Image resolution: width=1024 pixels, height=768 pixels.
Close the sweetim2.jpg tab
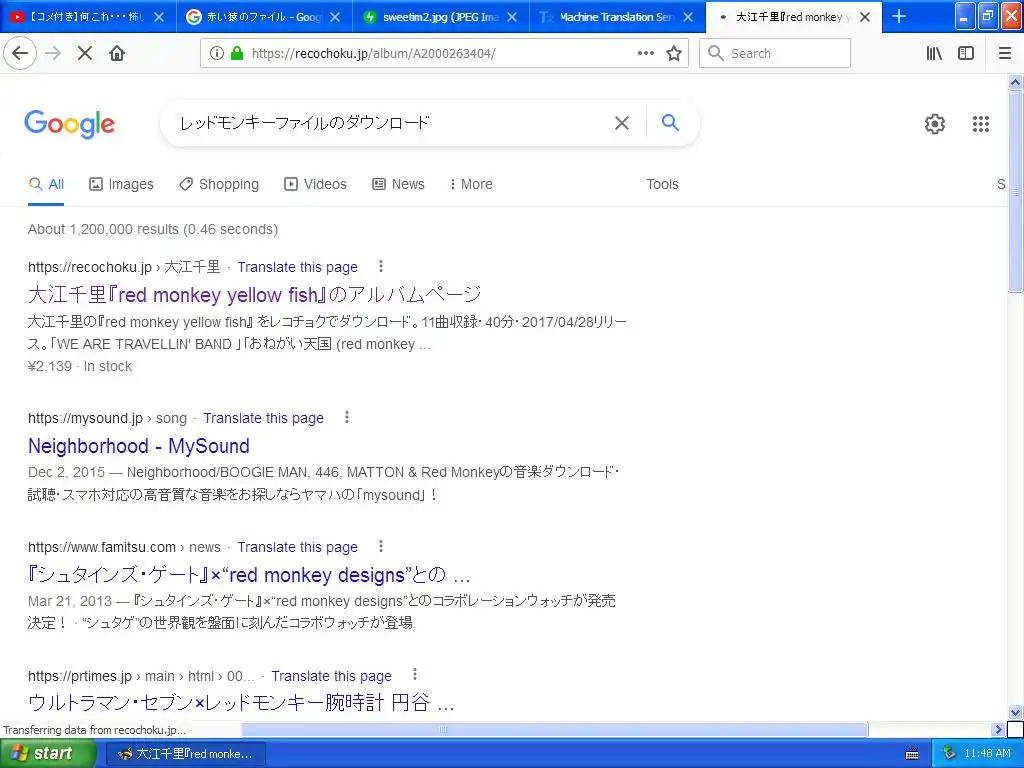click(x=512, y=17)
